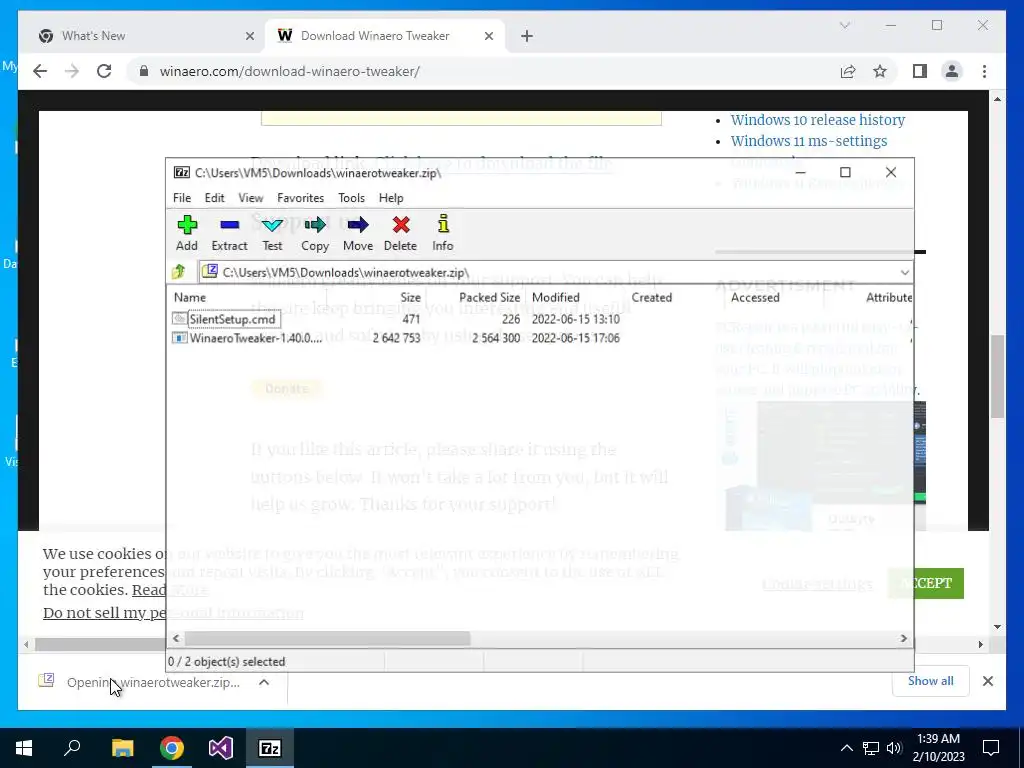
Task: Open the notification center icon
Action: [x=991, y=748]
